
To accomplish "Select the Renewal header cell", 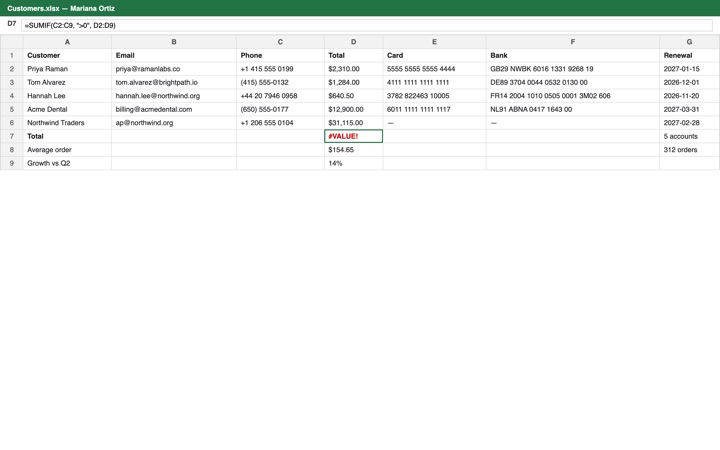I will 689,55.
